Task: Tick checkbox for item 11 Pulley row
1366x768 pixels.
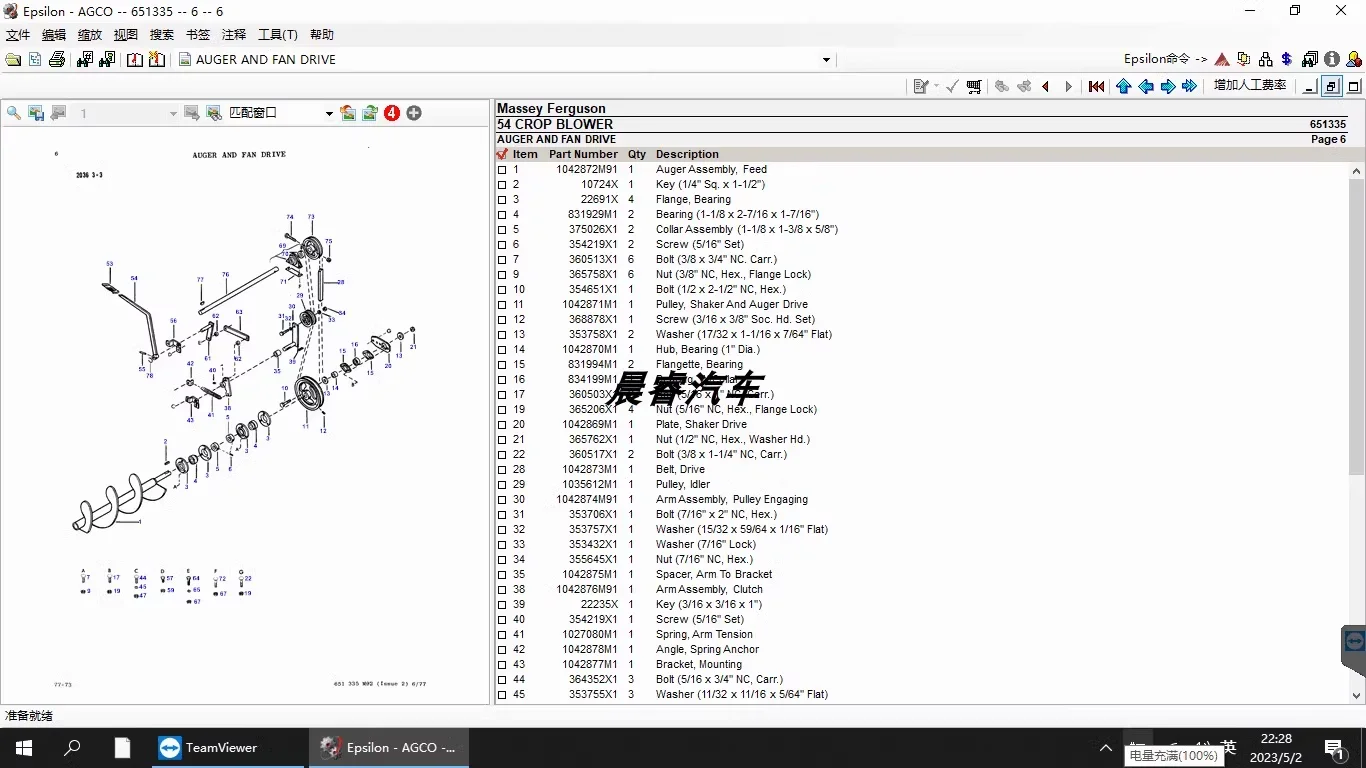Action: tap(502, 305)
